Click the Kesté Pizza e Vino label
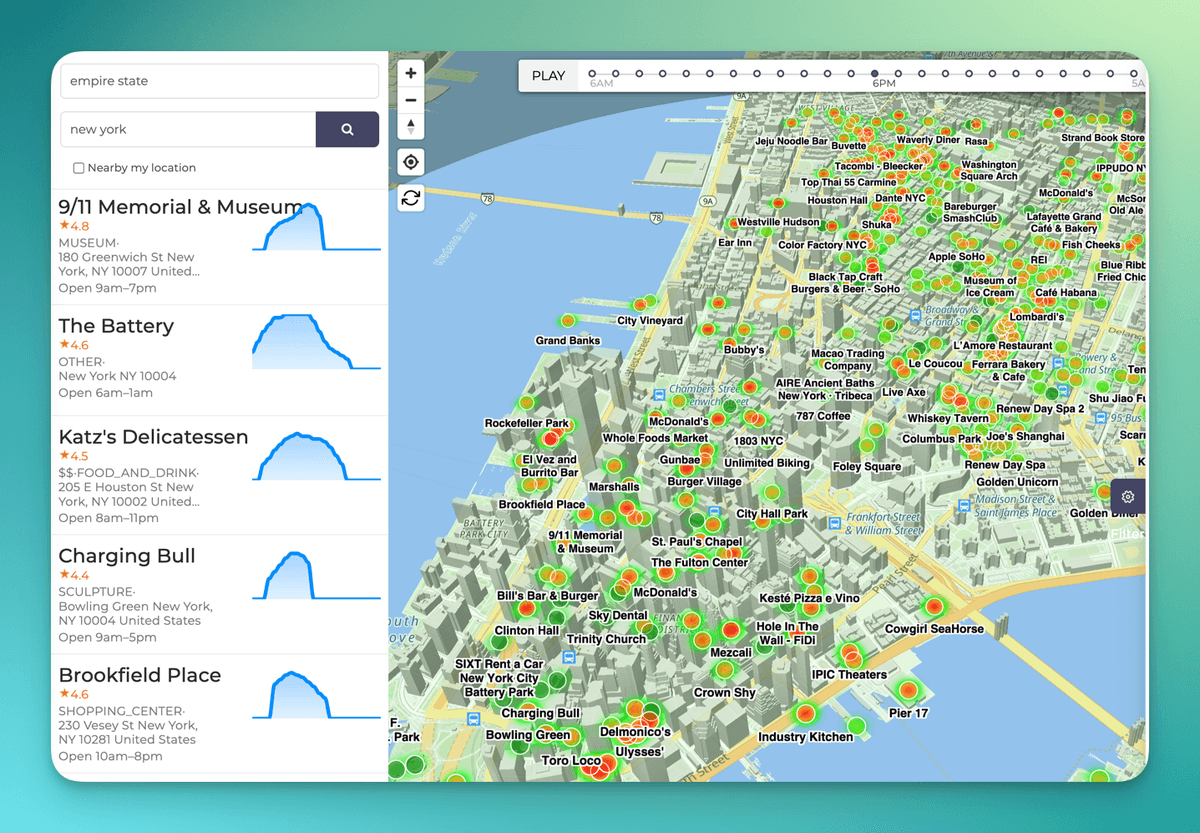 pyautogui.click(x=810, y=598)
